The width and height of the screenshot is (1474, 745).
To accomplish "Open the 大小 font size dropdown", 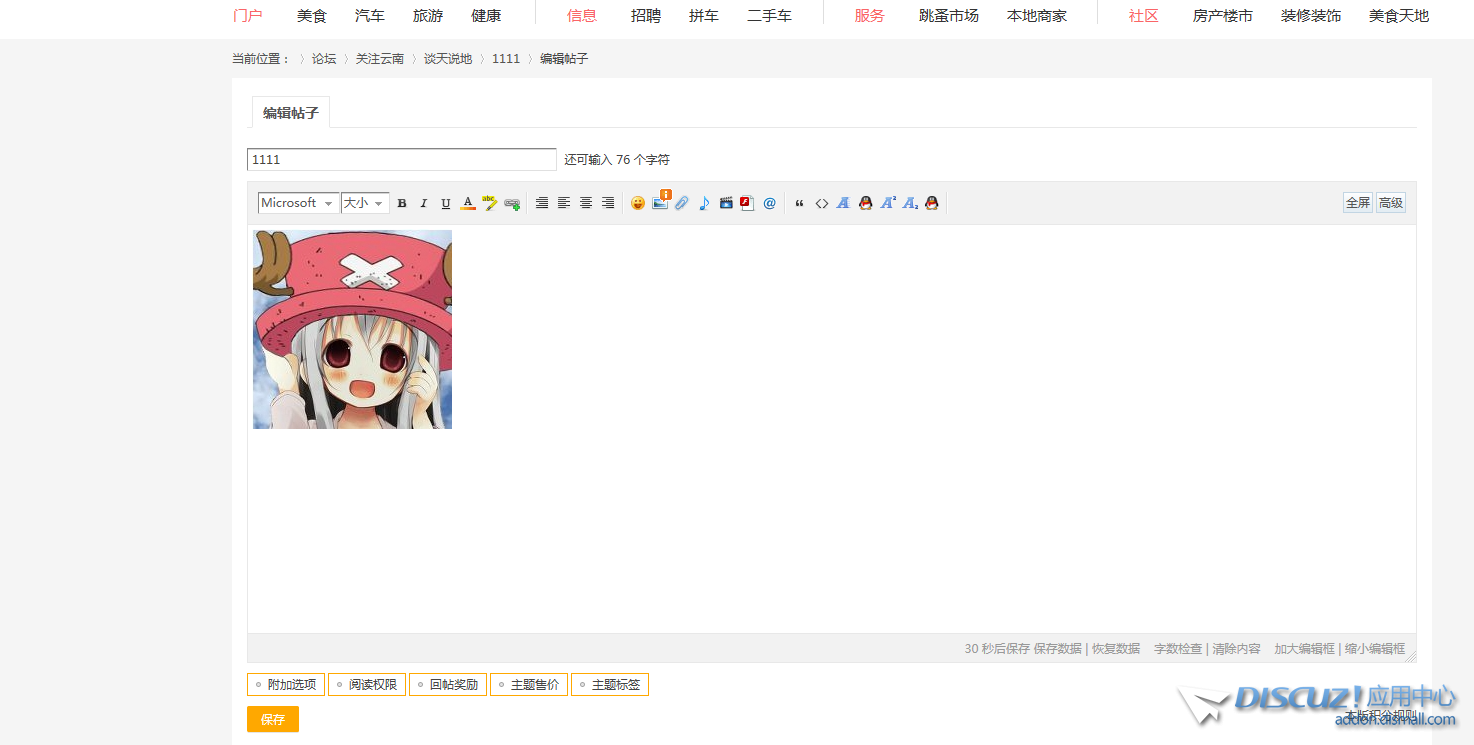I will [x=364, y=203].
